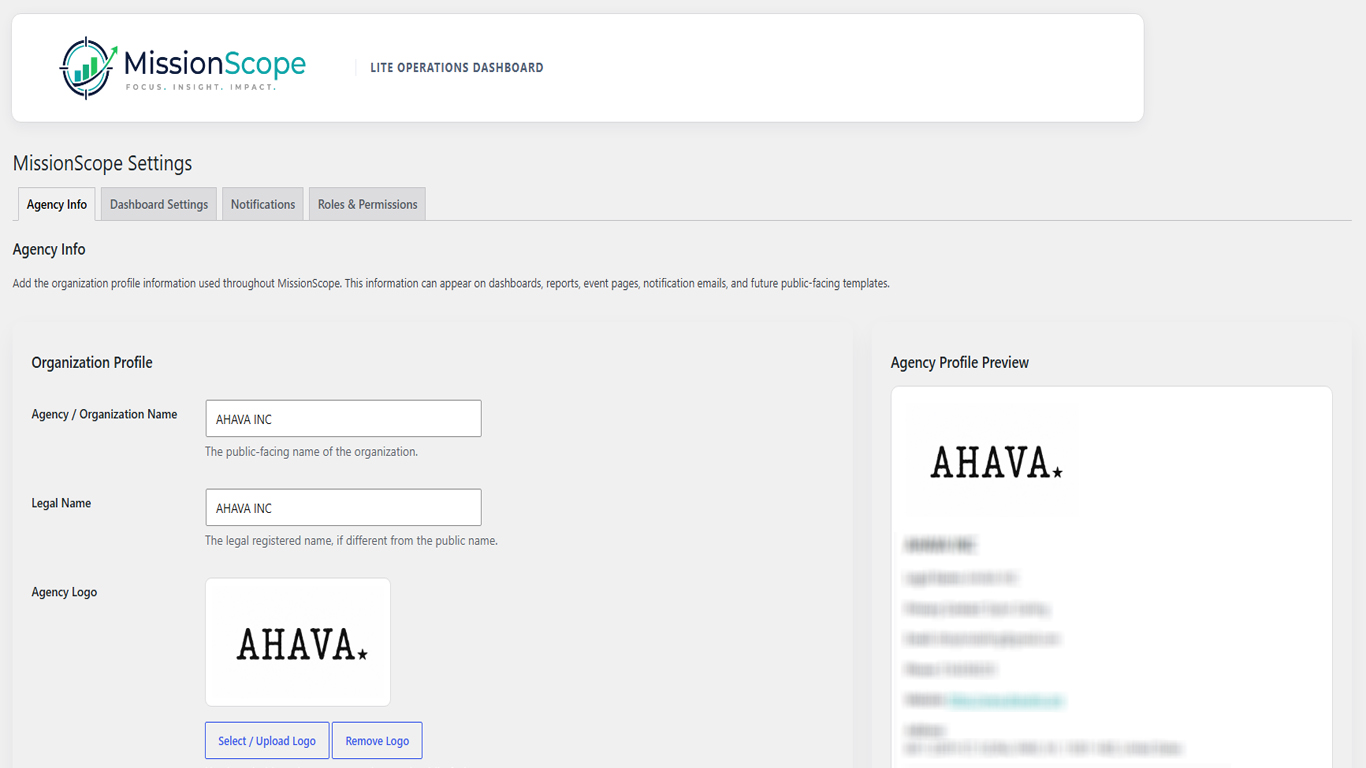Click the Legal Name field label
Image resolution: width=1366 pixels, height=768 pixels.
61,503
